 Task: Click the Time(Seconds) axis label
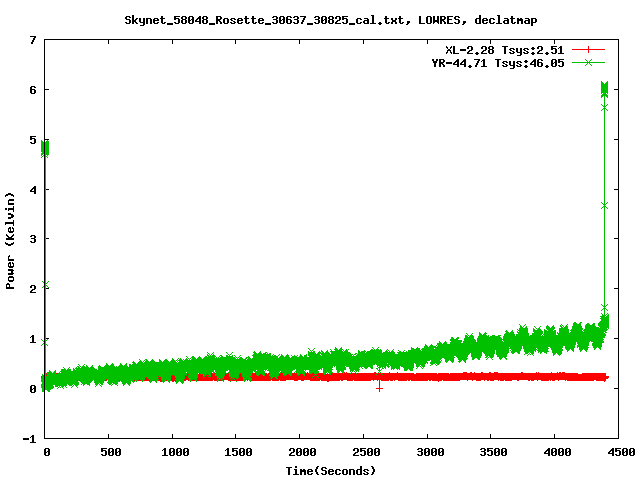click(331, 471)
